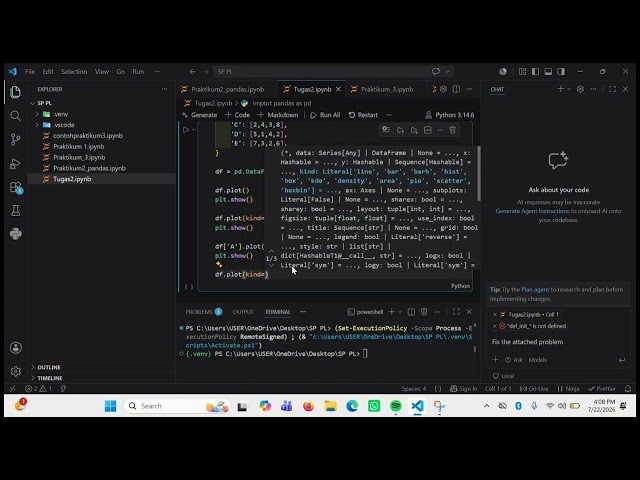
Task: Kill terminal with trash icon
Action: coord(424,312)
